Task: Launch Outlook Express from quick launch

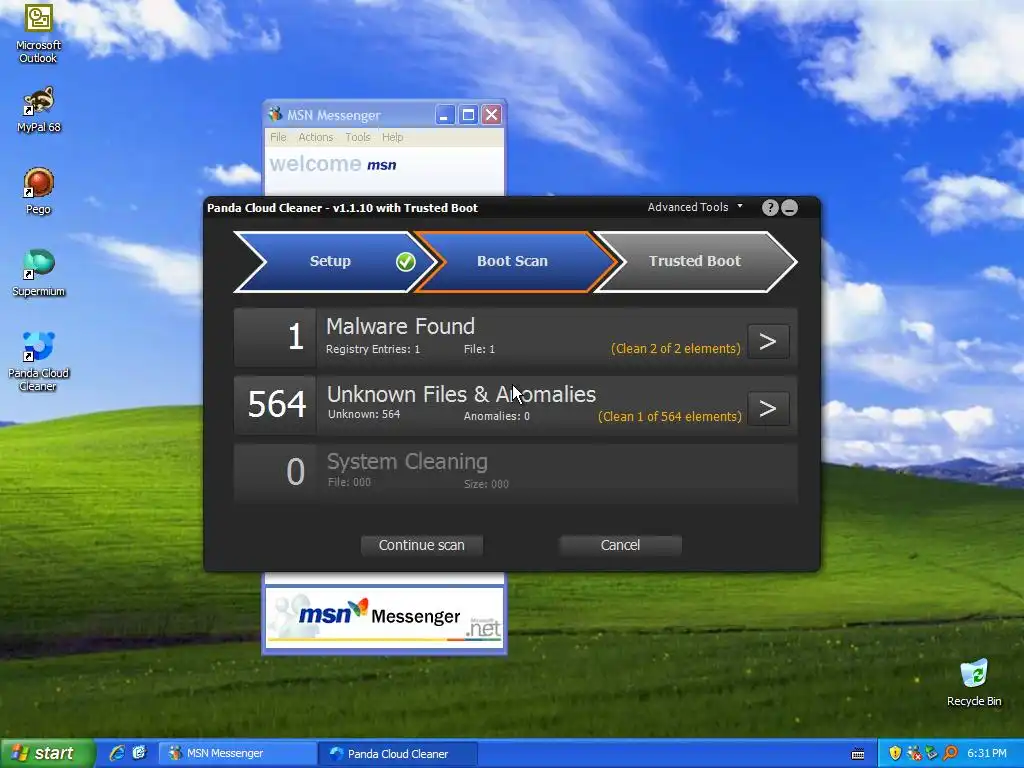Action: click(139, 753)
